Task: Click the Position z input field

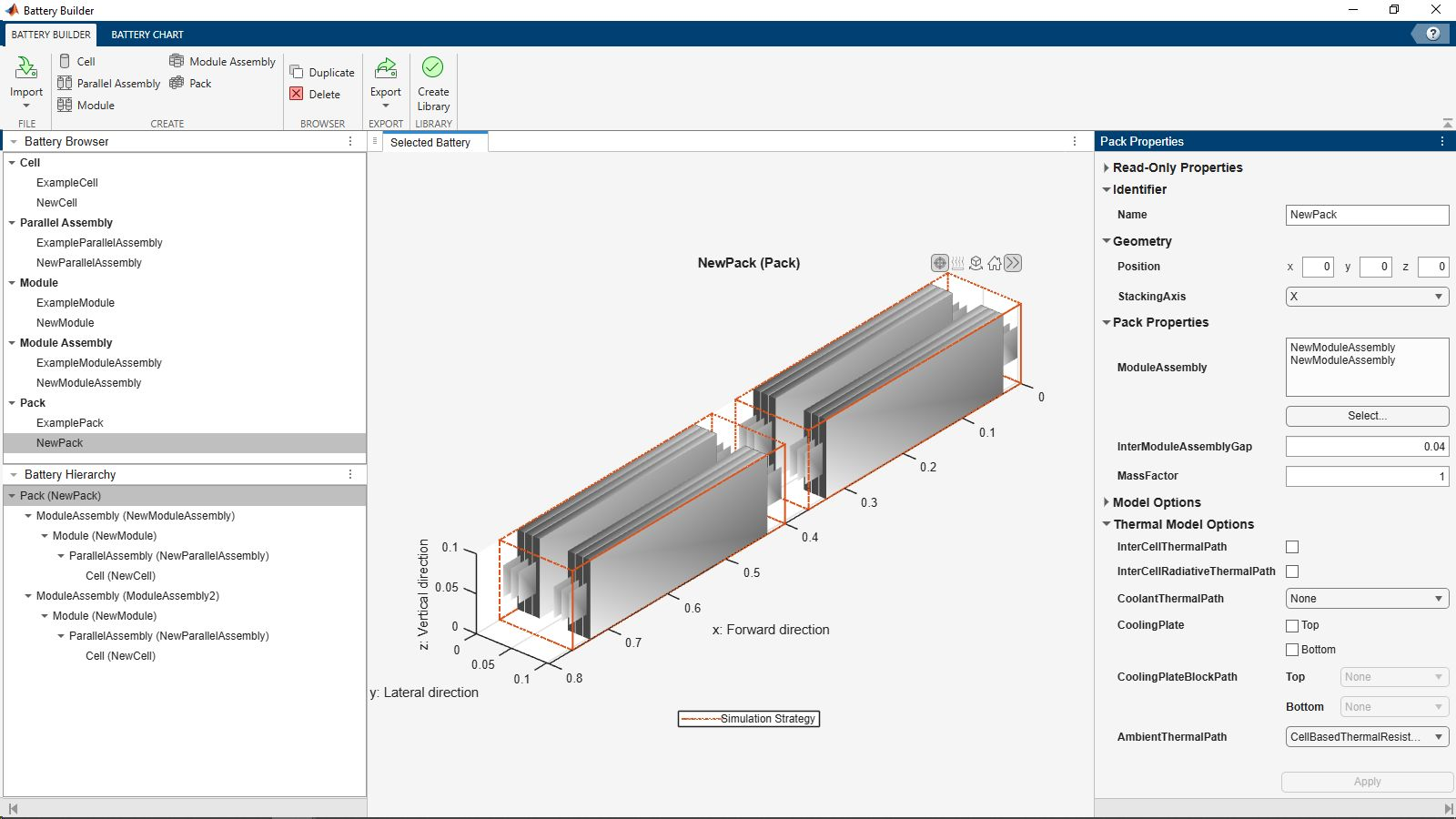Action: [x=1433, y=267]
